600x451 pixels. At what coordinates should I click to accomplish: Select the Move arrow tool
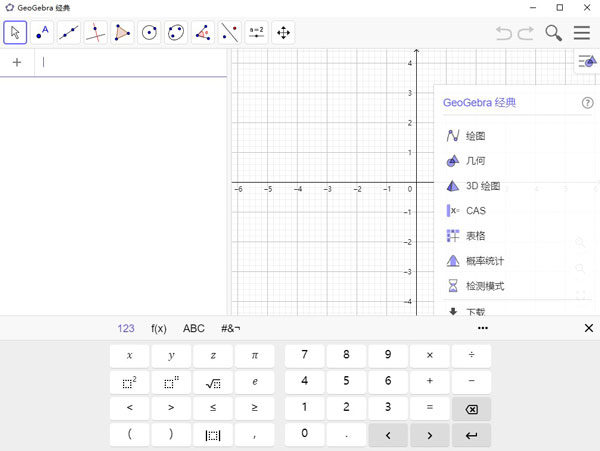(15, 33)
